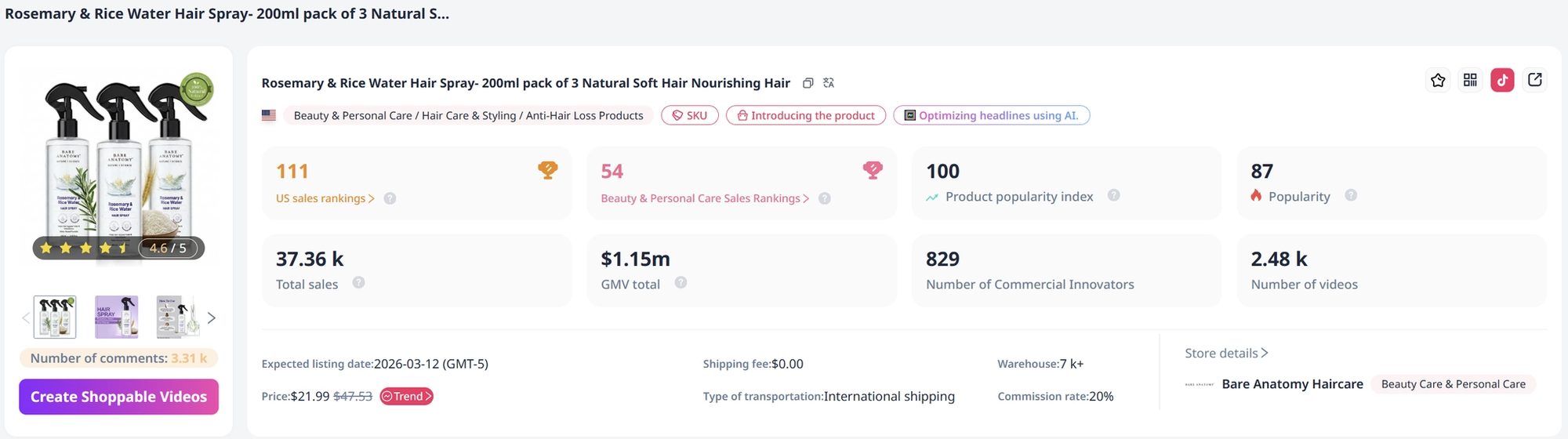The image size is (1568, 439).
Task: Click the red Trend price badge
Action: [x=406, y=397]
